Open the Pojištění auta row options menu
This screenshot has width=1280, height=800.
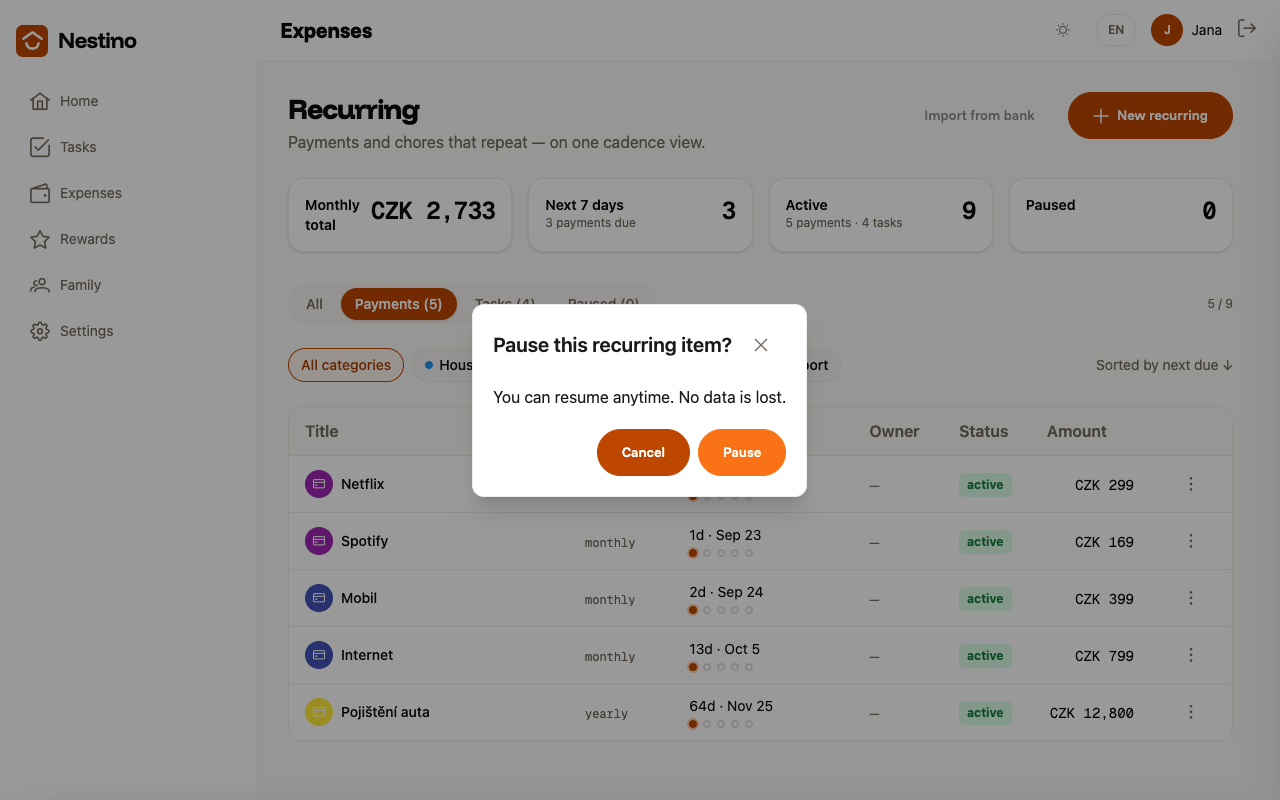(1191, 712)
